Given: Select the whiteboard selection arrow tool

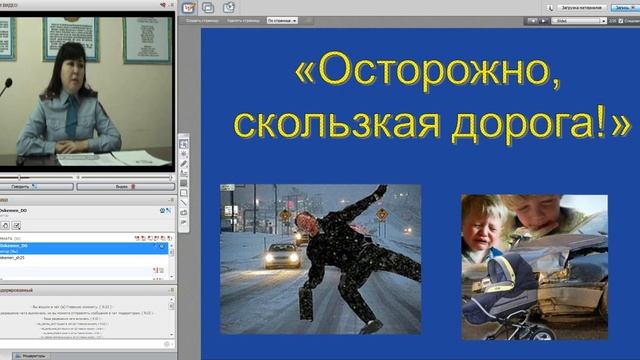Looking at the screenshot, I should (184, 144).
